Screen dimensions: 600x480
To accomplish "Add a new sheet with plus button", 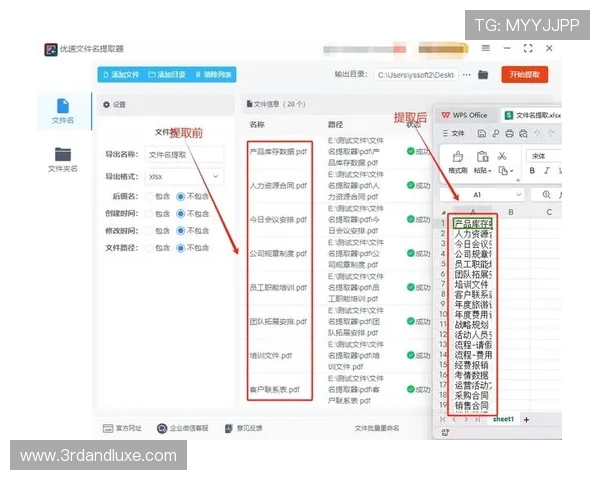I will coord(527,420).
